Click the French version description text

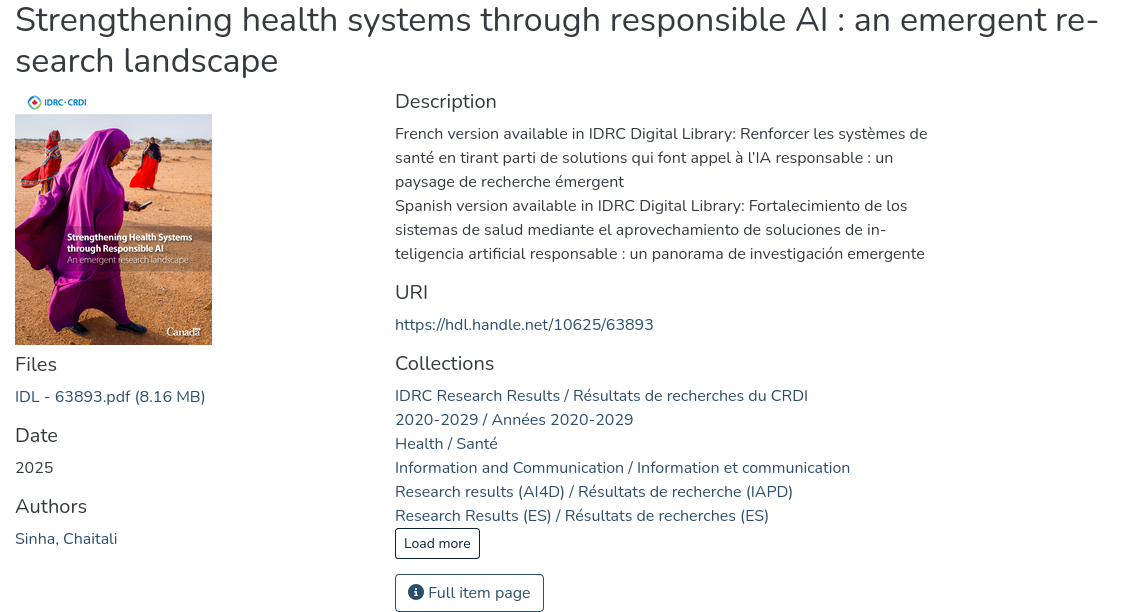point(660,158)
